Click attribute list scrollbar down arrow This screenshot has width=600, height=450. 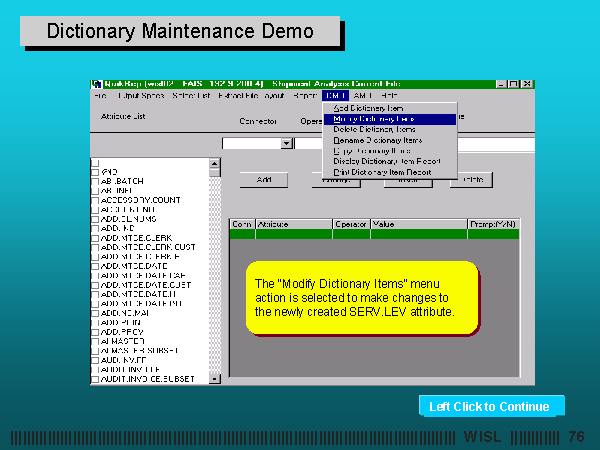pyautogui.click(x=215, y=379)
